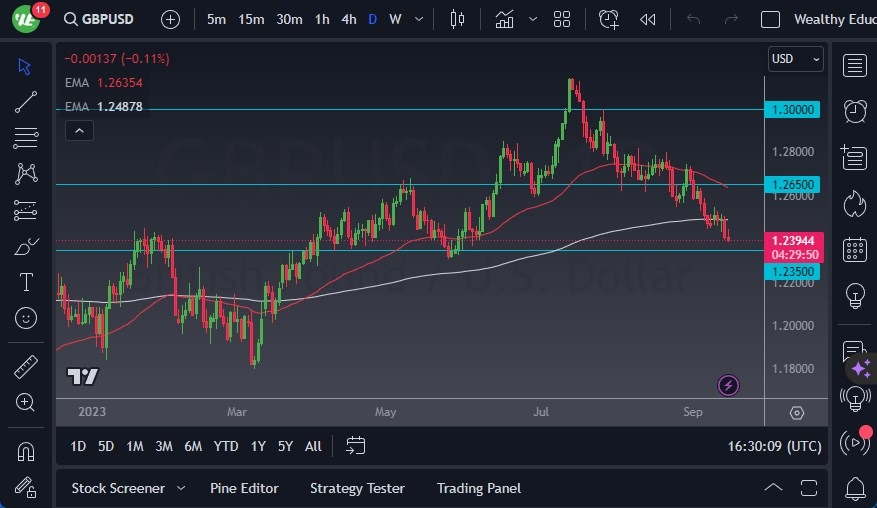This screenshot has height=508, width=877.
Task: Toggle Magnet mode on the left toolbar
Action: click(x=26, y=451)
